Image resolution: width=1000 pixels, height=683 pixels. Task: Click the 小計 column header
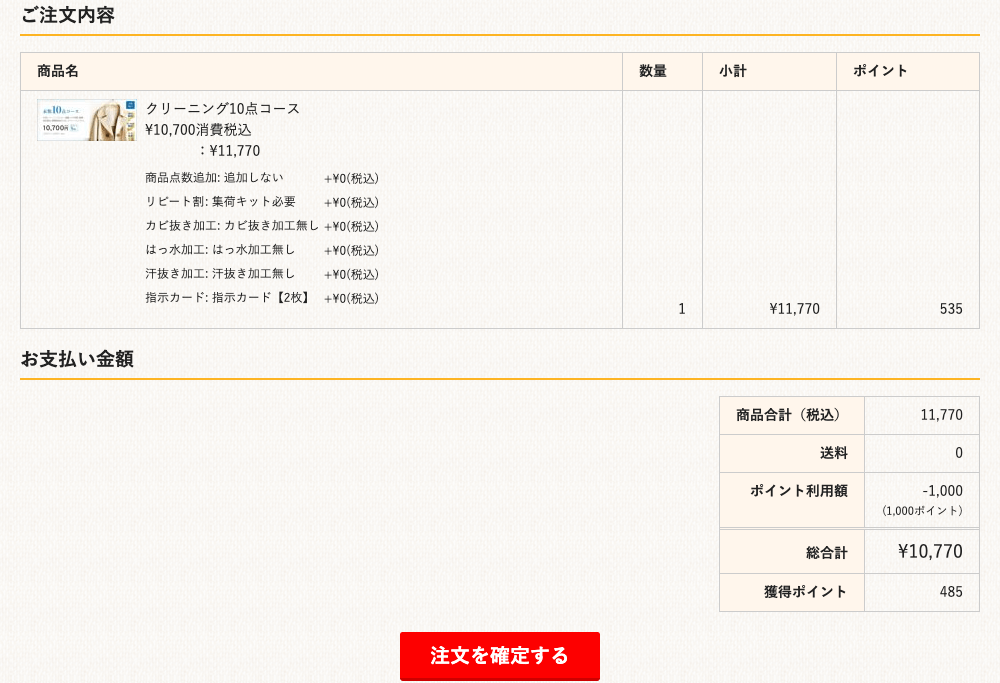click(733, 71)
